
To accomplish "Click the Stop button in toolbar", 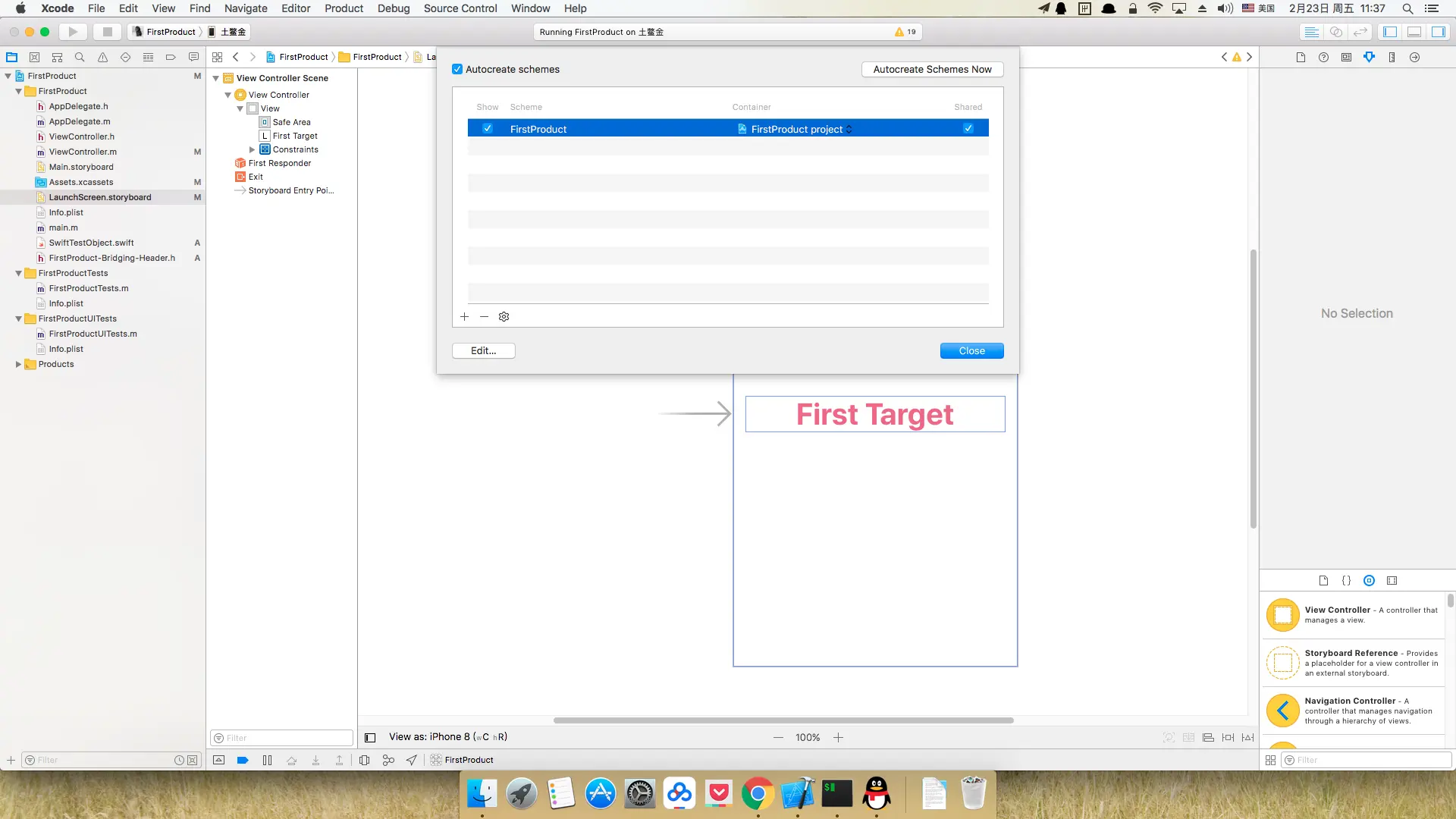I will 107,32.
